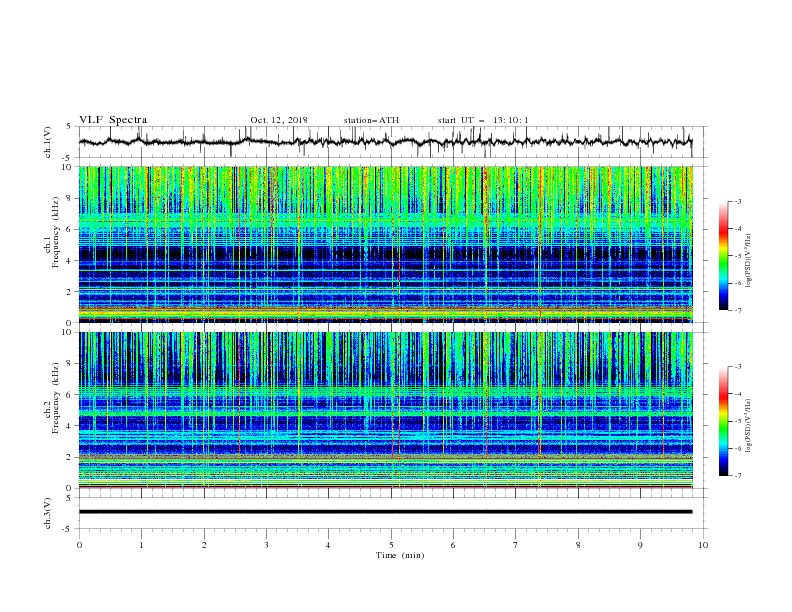792x612 pixels.
Task: Click the time axis tick label "2"
Action: coord(204,545)
